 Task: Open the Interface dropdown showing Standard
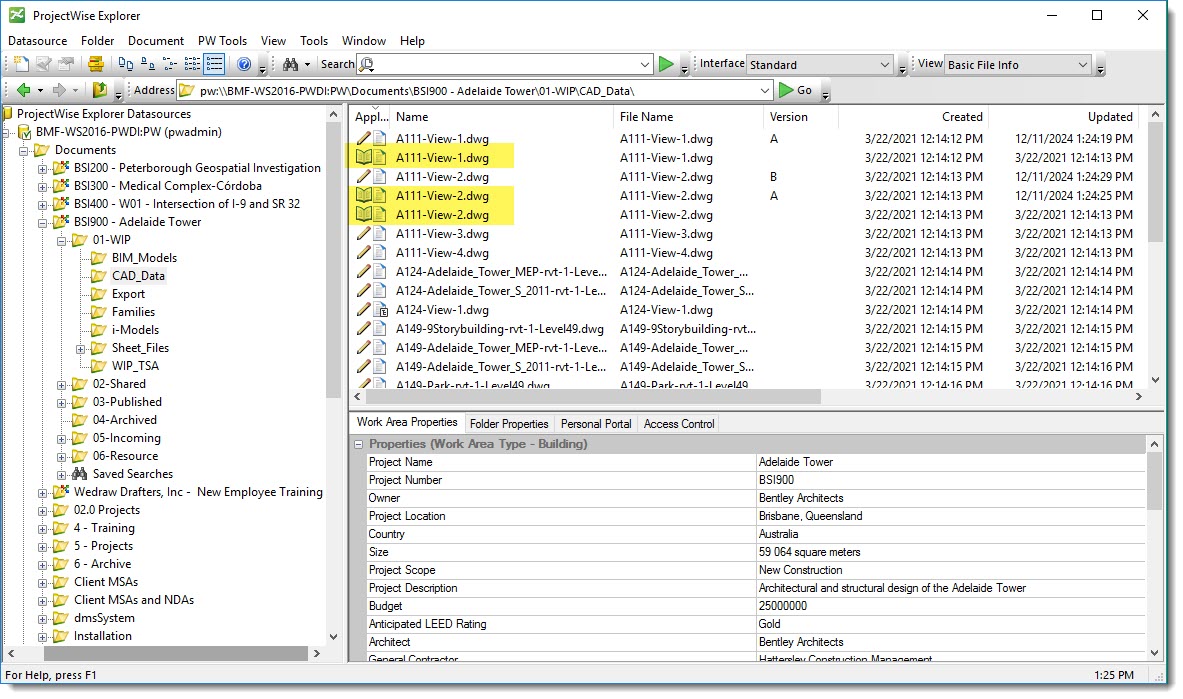pyautogui.click(x=820, y=65)
